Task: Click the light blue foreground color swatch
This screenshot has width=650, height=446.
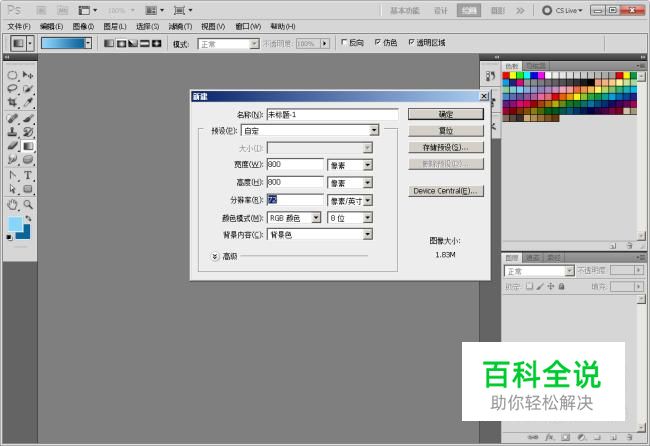Action: tap(14, 223)
